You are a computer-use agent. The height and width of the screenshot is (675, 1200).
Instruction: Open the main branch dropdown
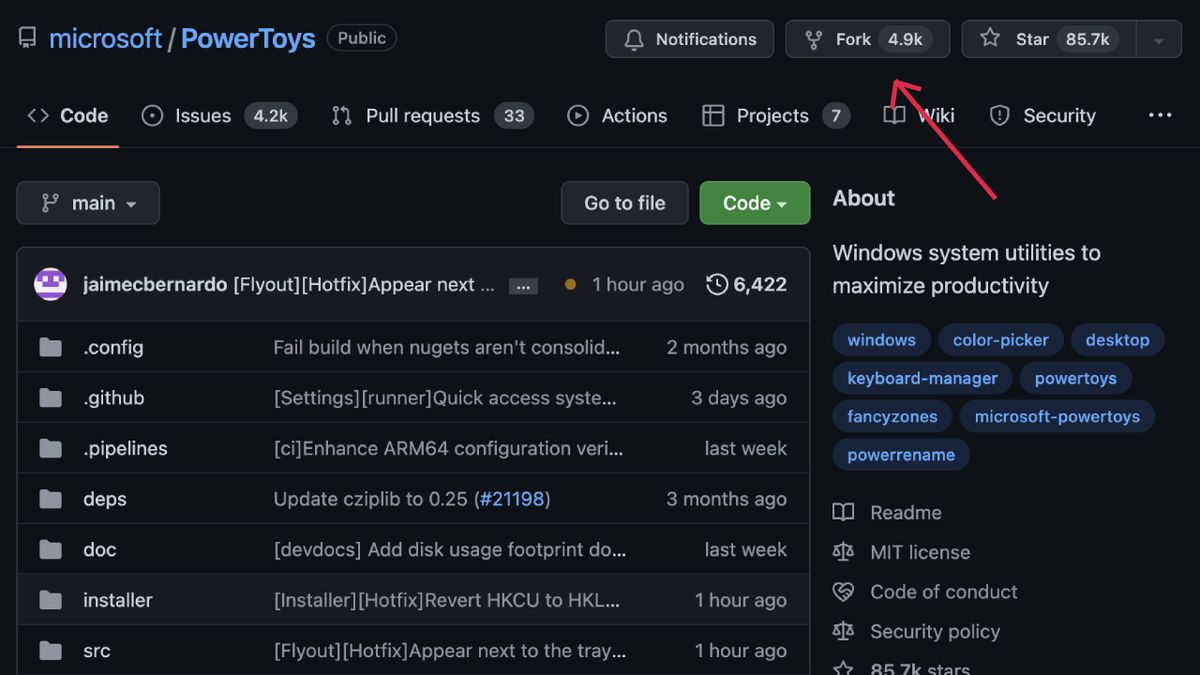point(88,202)
